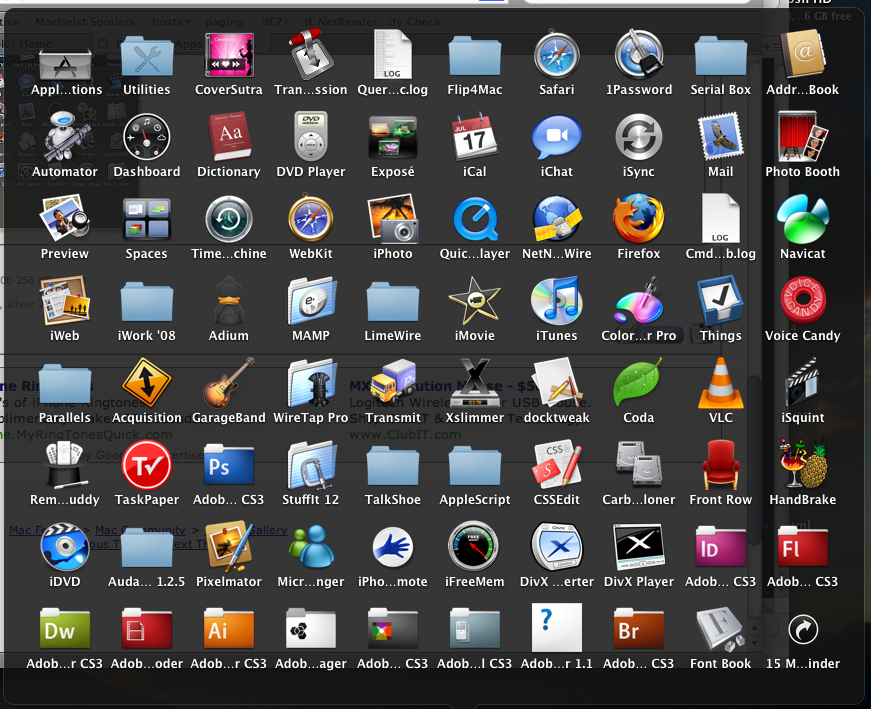Screen dimensions: 871x709
Task: Launch Adobe Photoshop CS3 (Ps icon)
Action: pos(229,466)
